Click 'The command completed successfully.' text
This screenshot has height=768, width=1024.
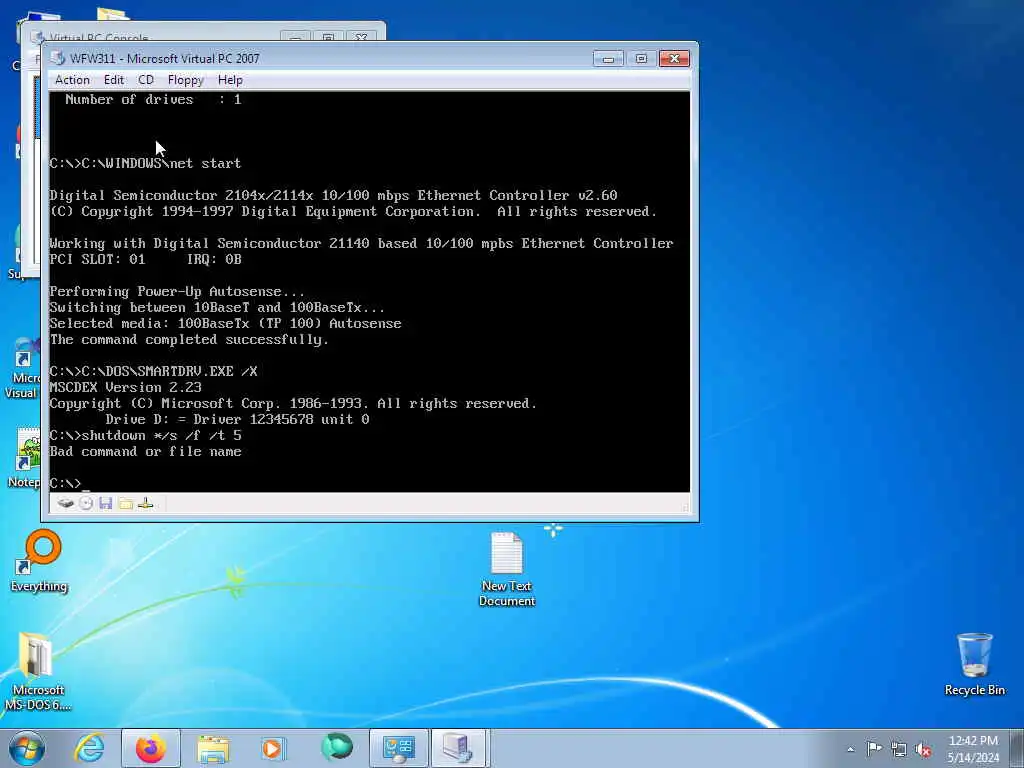pos(189,340)
